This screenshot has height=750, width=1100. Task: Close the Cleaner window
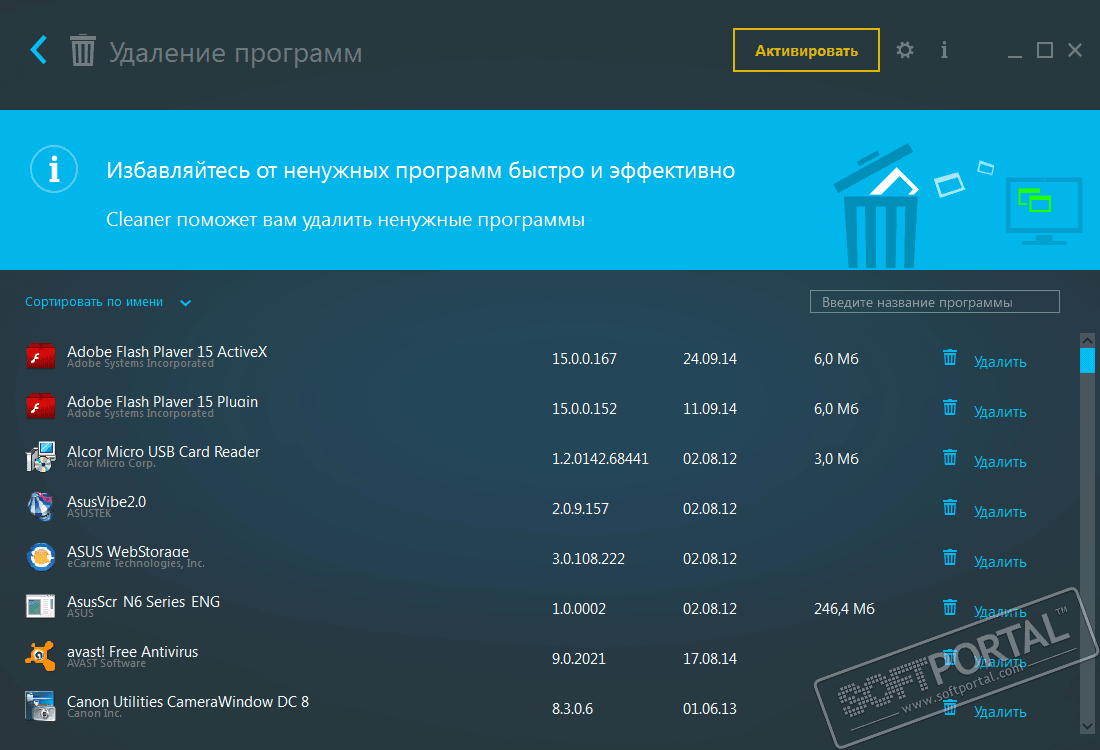point(1075,50)
